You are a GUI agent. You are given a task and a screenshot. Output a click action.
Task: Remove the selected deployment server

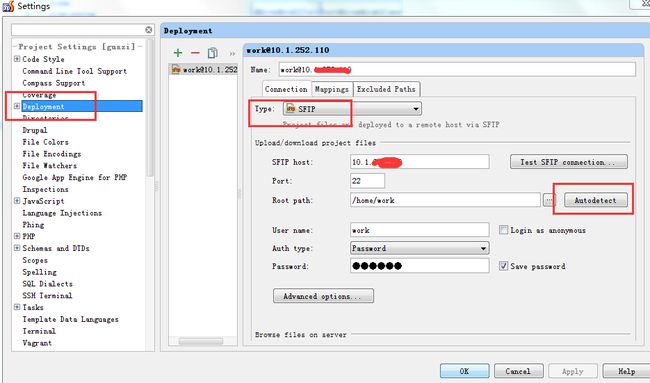(195, 53)
